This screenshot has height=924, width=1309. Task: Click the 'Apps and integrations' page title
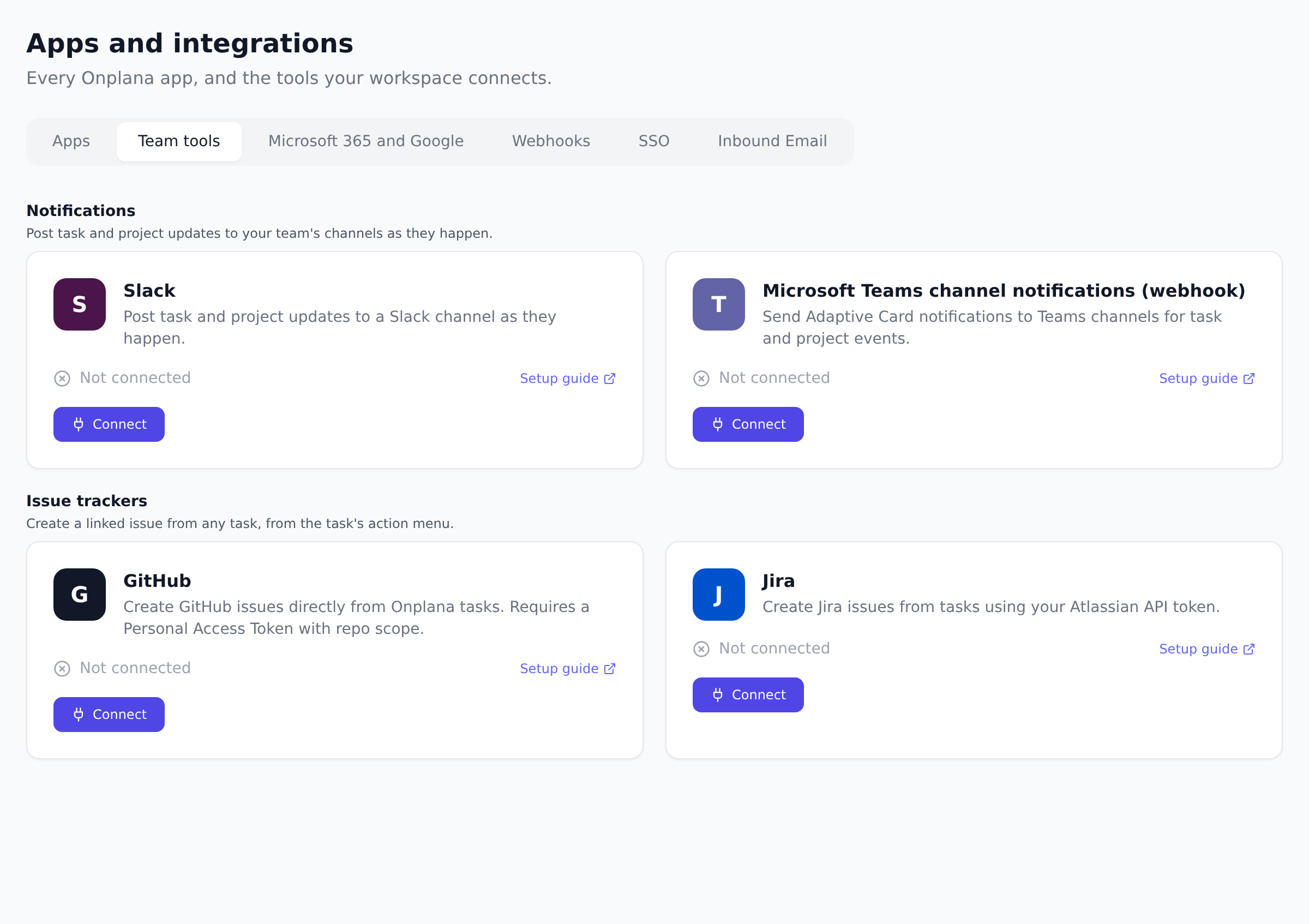[x=190, y=44]
